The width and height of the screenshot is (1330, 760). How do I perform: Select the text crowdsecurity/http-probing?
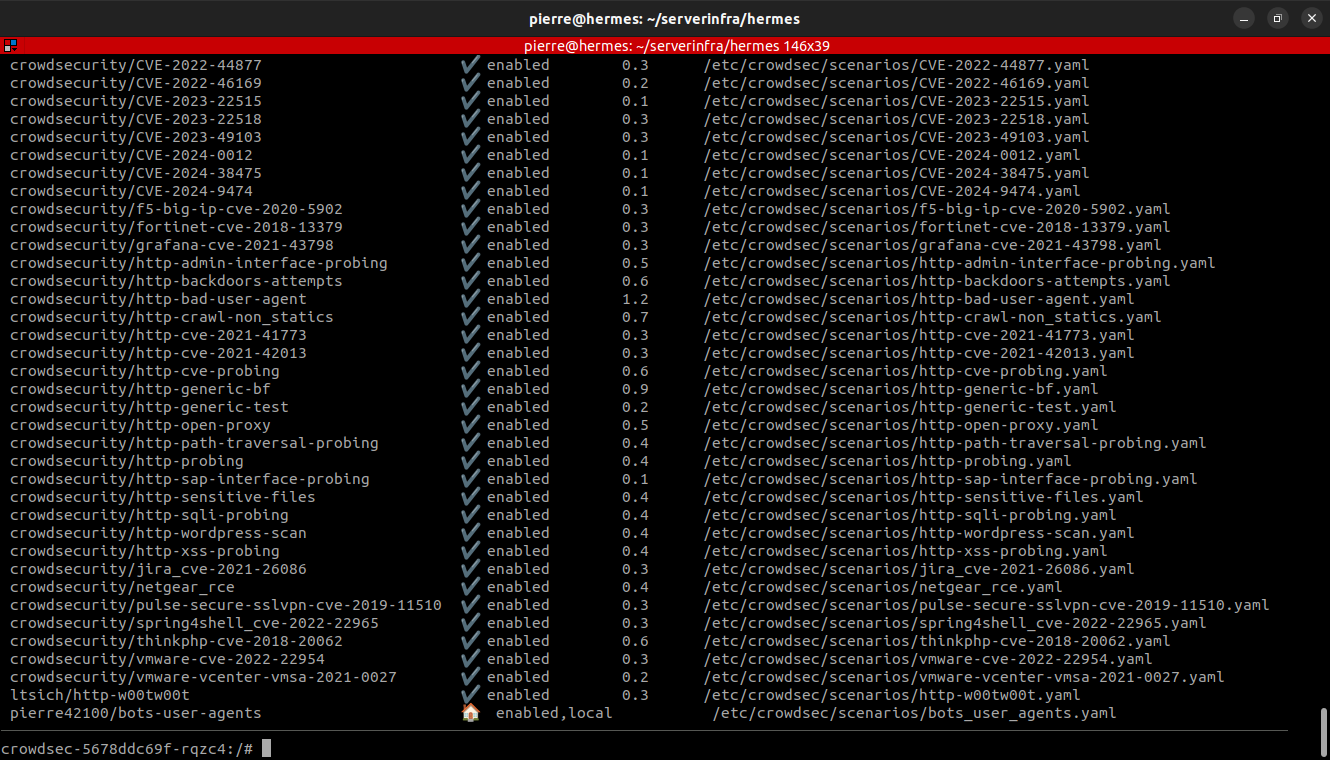[127, 461]
